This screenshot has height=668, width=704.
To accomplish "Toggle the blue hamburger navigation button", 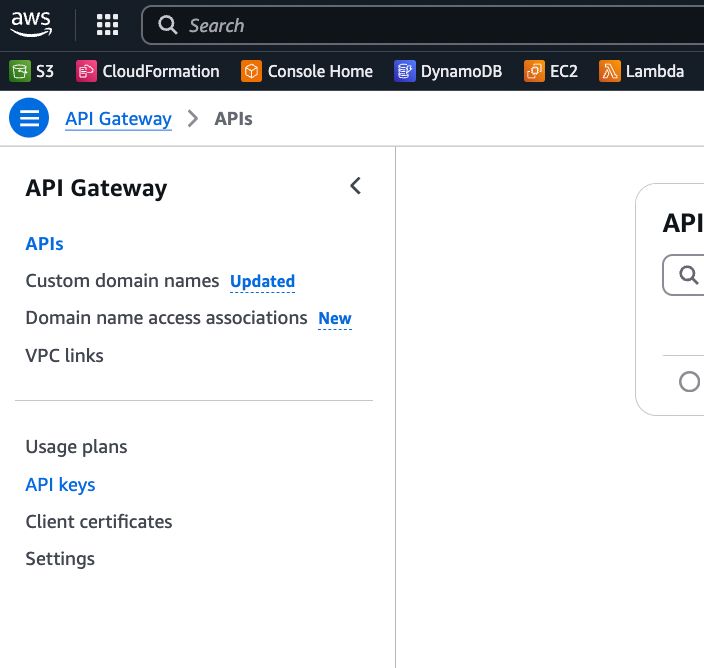I will [29, 118].
